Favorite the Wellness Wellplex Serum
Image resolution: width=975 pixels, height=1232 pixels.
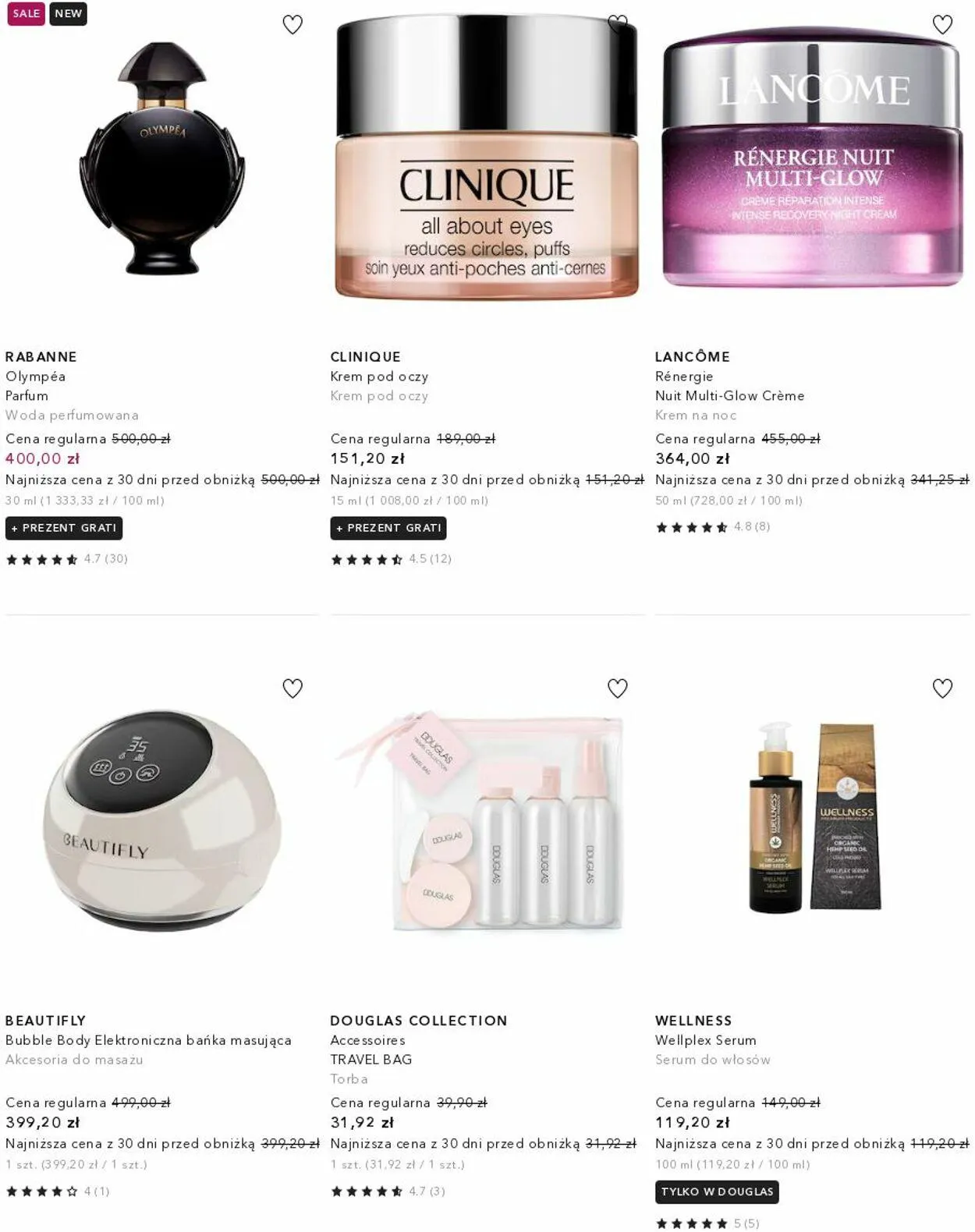pos(942,689)
